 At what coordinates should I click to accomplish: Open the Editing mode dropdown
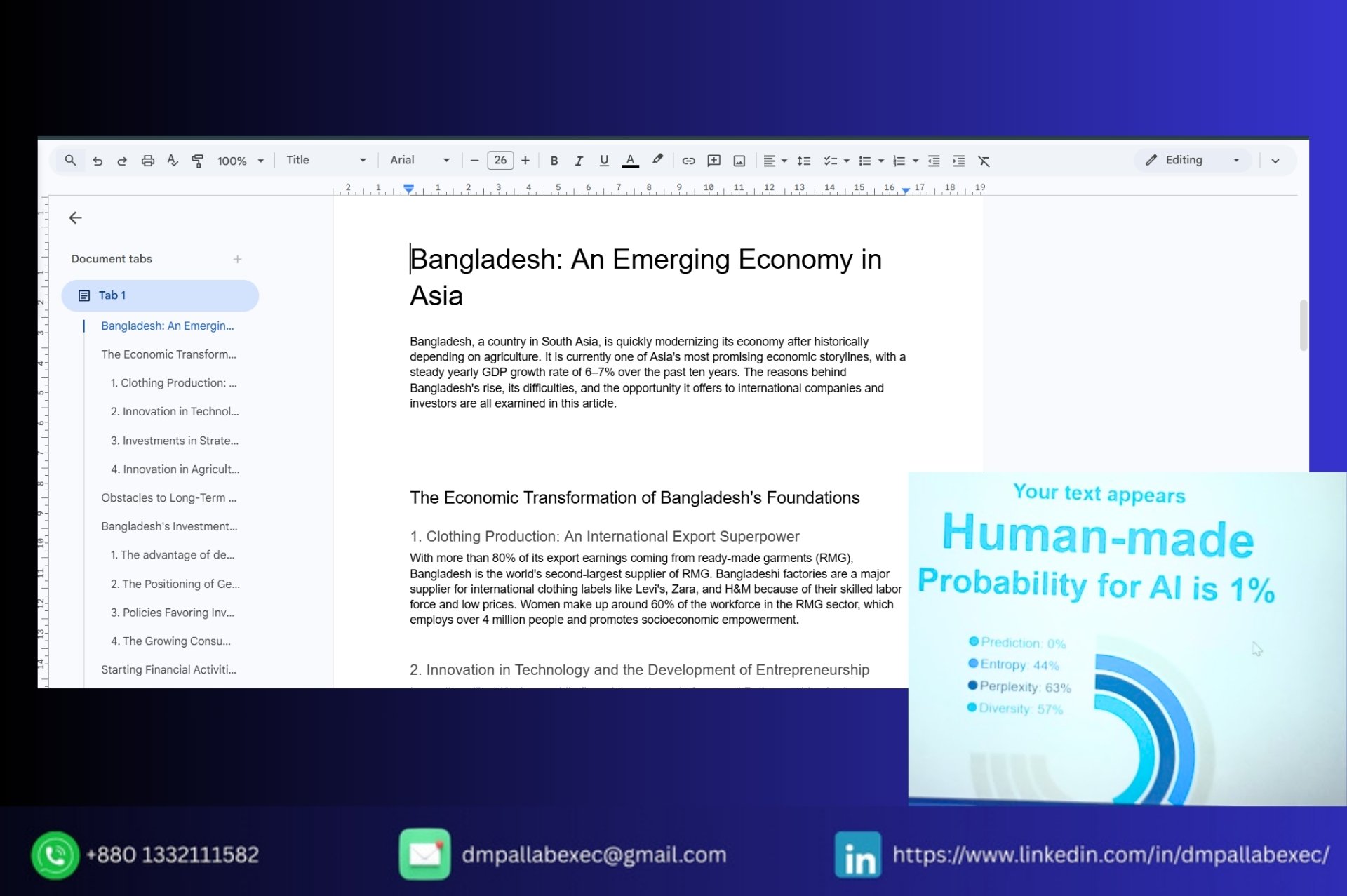point(1192,160)
